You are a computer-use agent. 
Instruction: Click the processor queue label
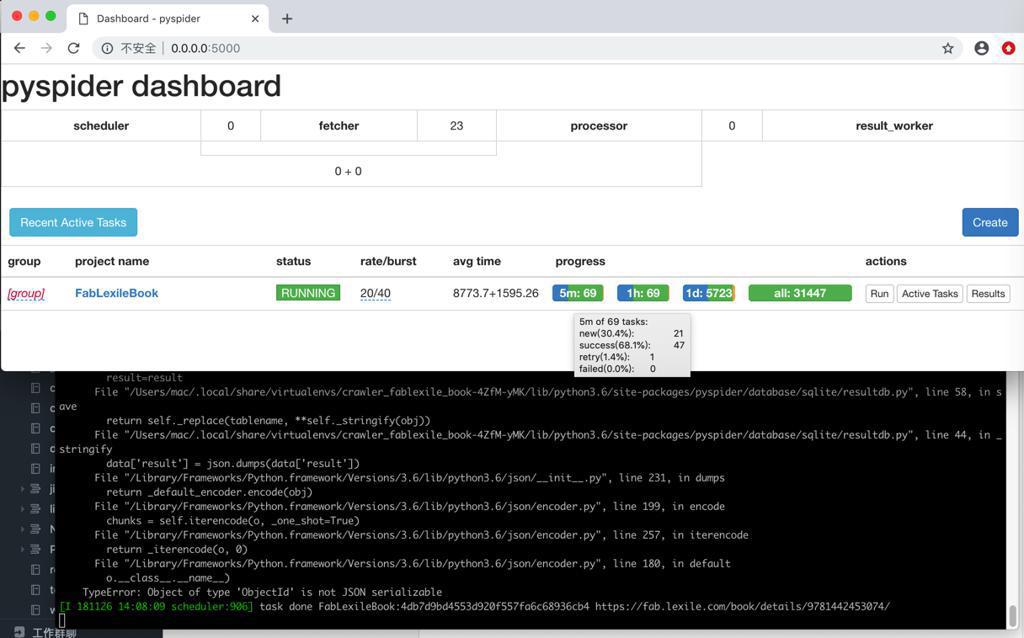pyautogui.click(x=599, y=125)
